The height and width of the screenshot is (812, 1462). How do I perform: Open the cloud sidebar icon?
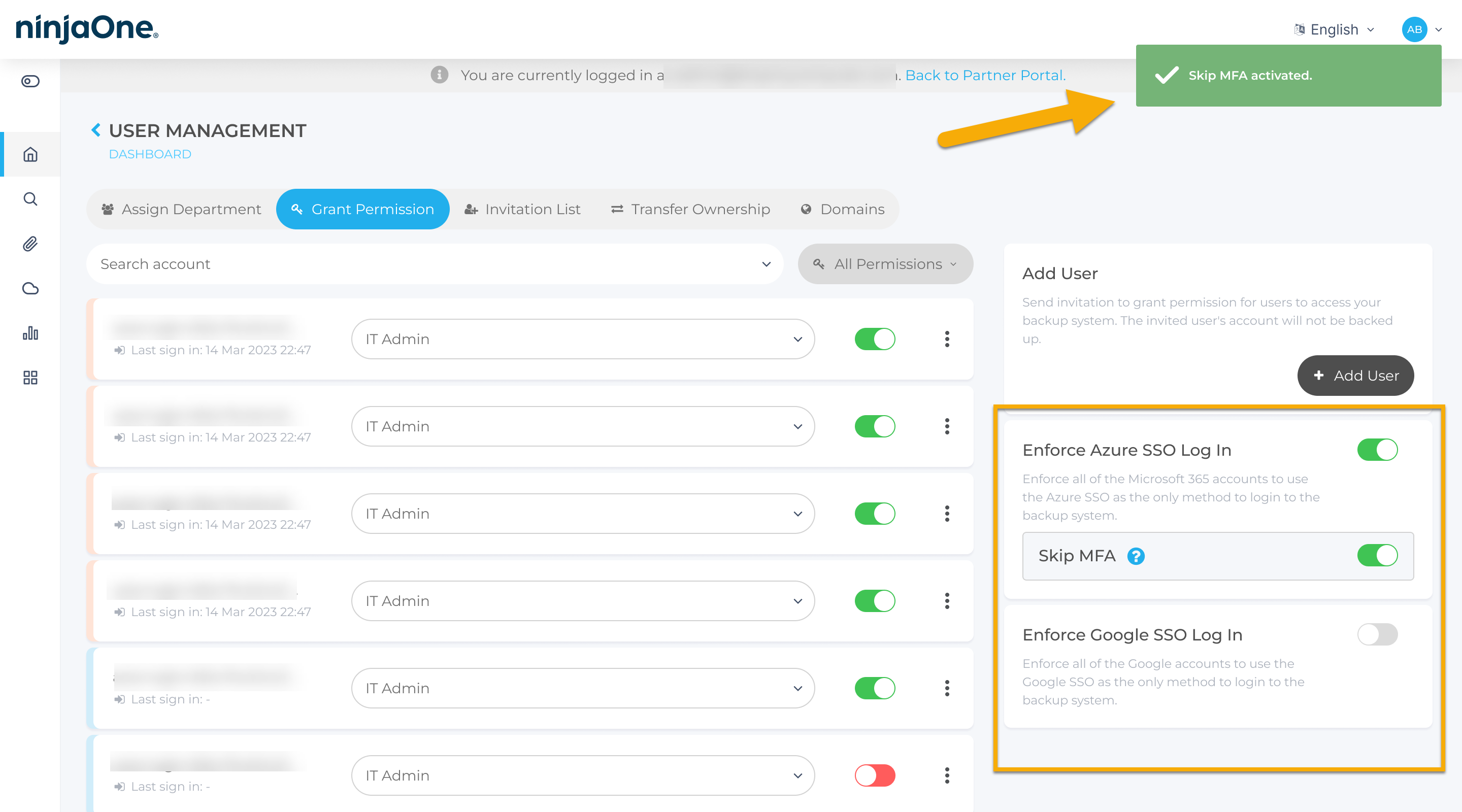[30, 288]
